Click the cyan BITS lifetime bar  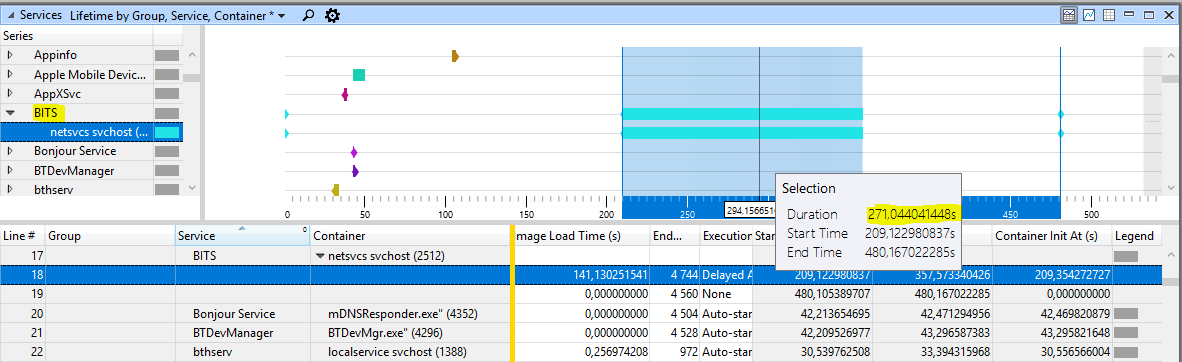pos(742,114)
